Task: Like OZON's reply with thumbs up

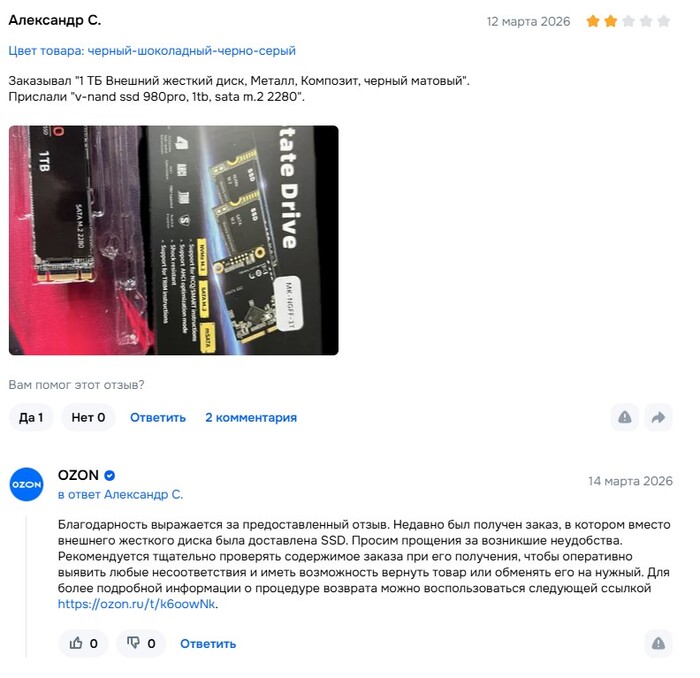Action: (83, 643)
